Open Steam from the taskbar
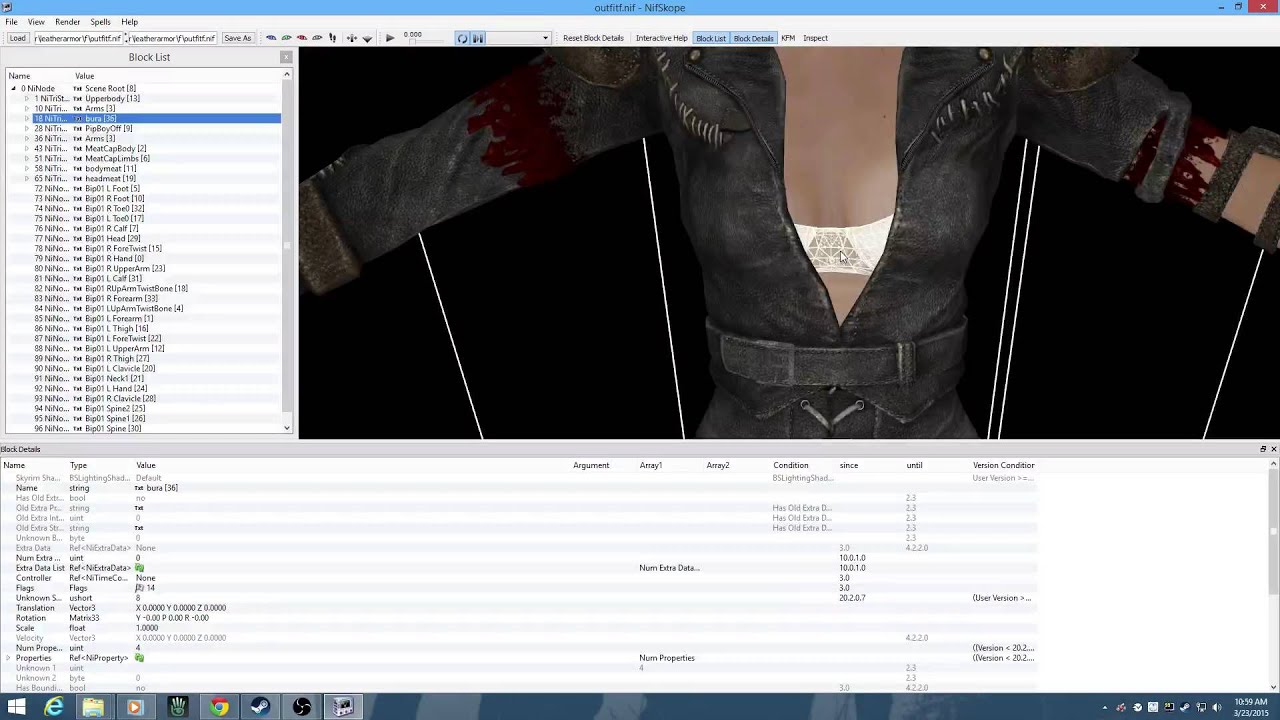Image resolution: width=1280 pixels, height=720 pixels. coord(261,707)
